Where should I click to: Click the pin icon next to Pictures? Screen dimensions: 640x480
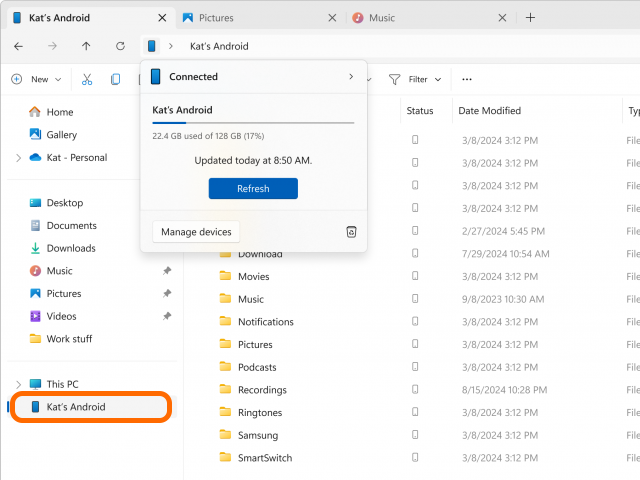pyautogui.click(x=167, y=293)
